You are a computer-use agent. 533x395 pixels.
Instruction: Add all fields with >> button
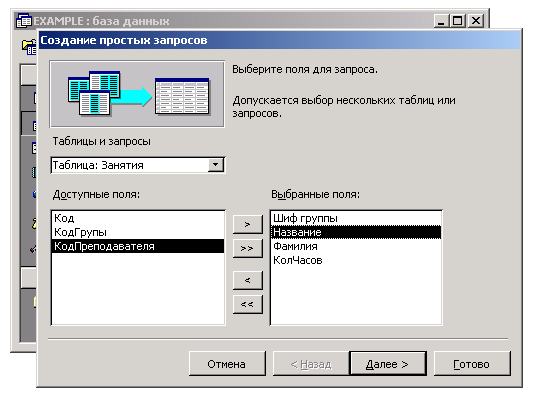247,248
